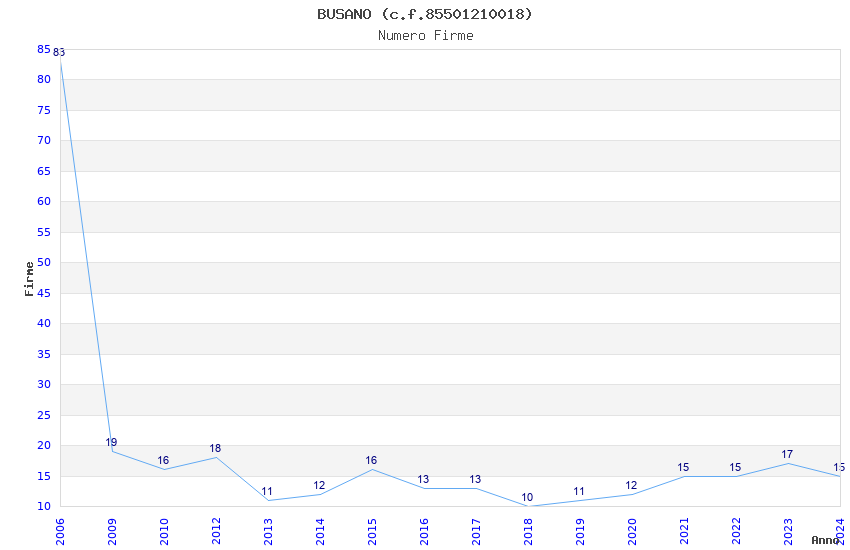The width and height of the screenshot is (850, 550).
Task: Click the data label 16 above 2010
Action: [x=163, y=460]
